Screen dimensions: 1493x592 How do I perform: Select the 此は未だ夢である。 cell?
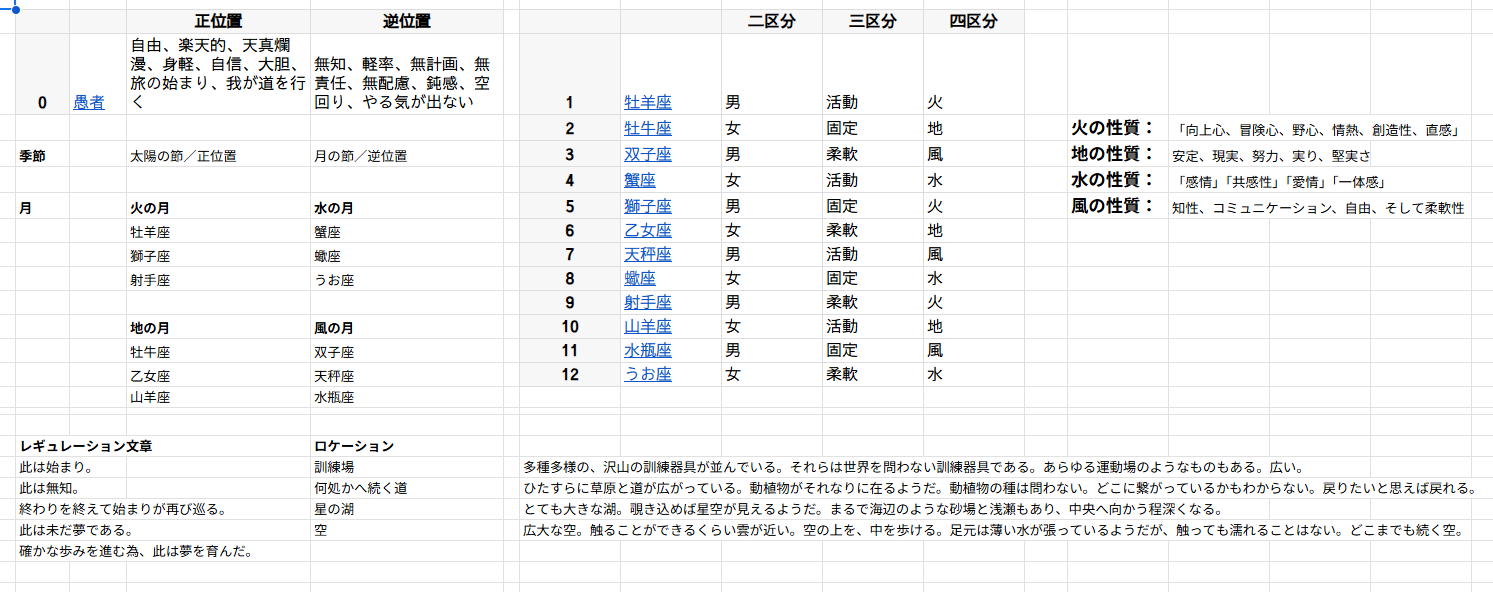pos(76,530)
